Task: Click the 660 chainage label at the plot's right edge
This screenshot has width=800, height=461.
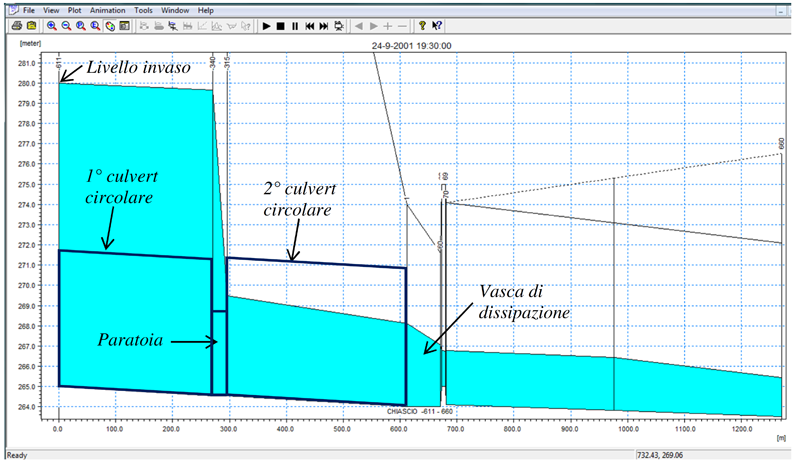Action: point(781,143)
